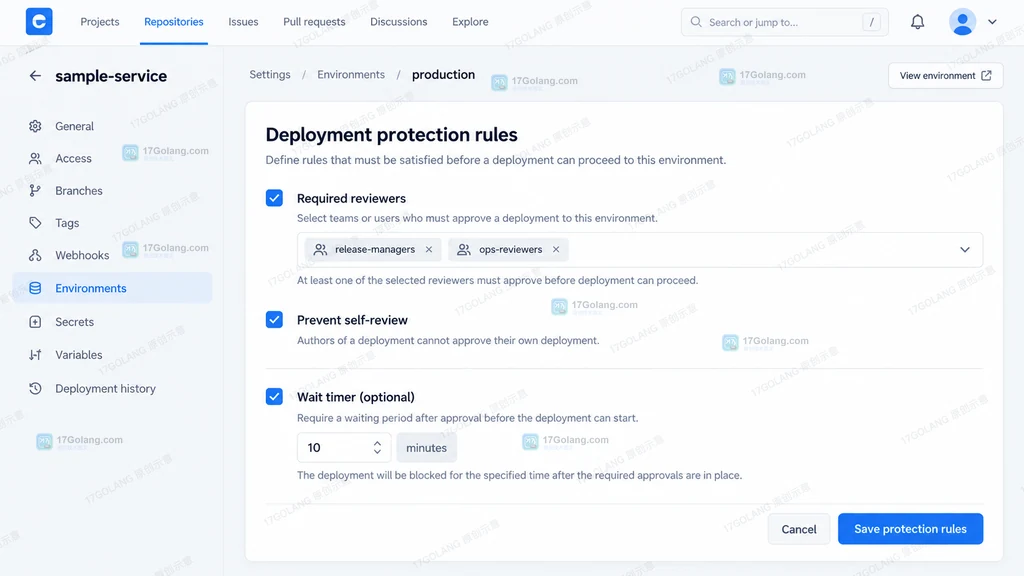The height and width of the screenshot is (576, 1024).
Task: Open General settings gear icon
Action: [x=35, y=126]
